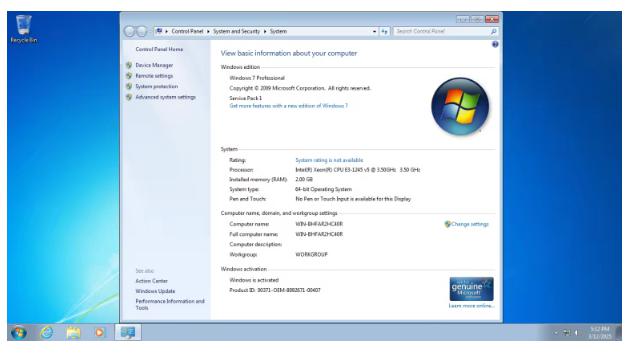Maximize the System window
The width and height of the screenshot is (629, 361).
pyautogui.click(x=477, y=19)
